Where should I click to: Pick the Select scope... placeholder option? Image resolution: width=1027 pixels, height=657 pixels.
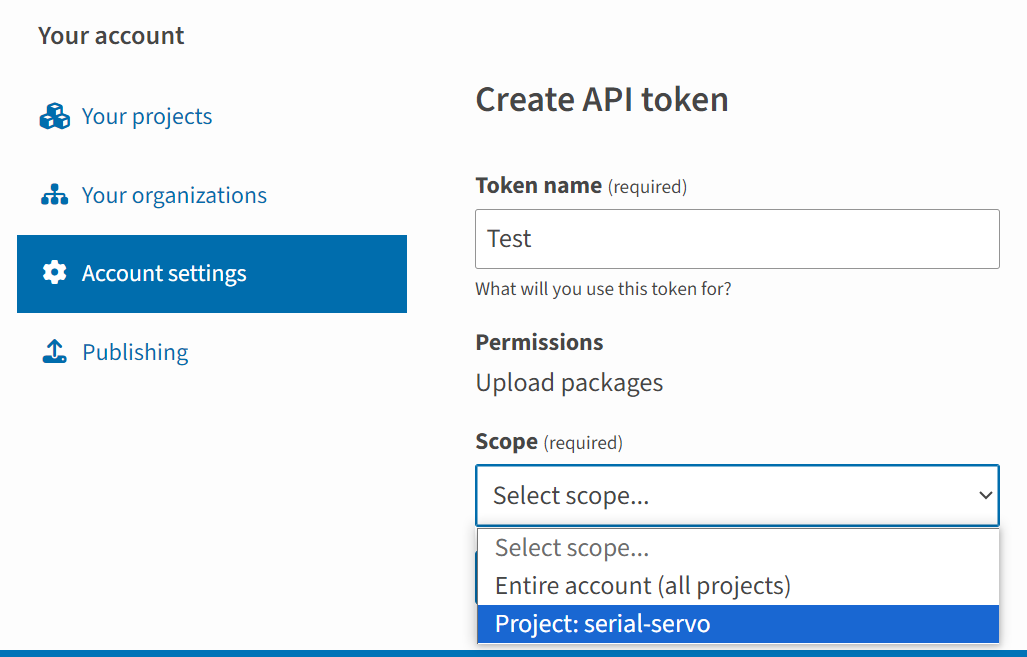point(738,548)
